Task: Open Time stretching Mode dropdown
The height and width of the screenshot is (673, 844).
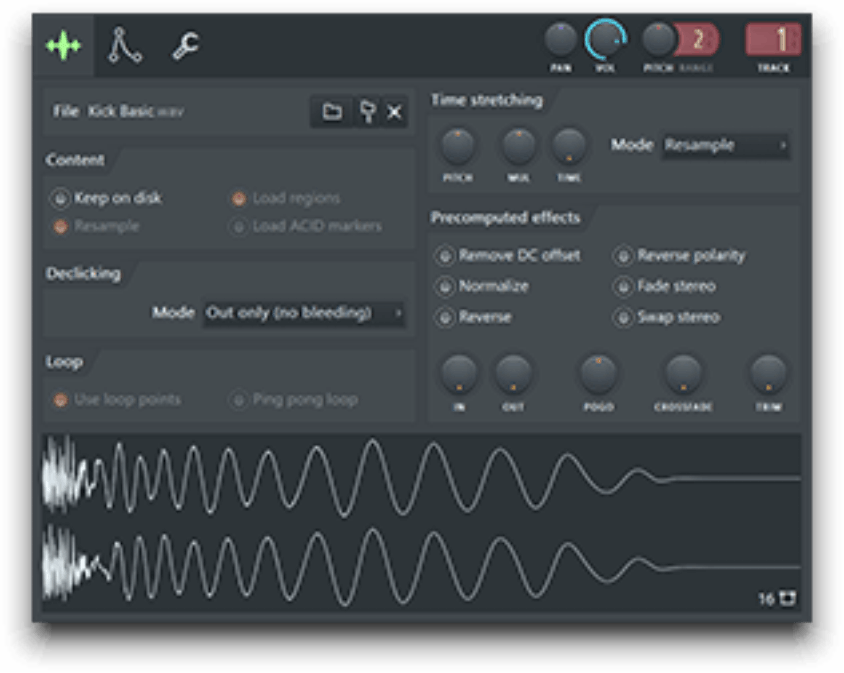Action: 726,145
